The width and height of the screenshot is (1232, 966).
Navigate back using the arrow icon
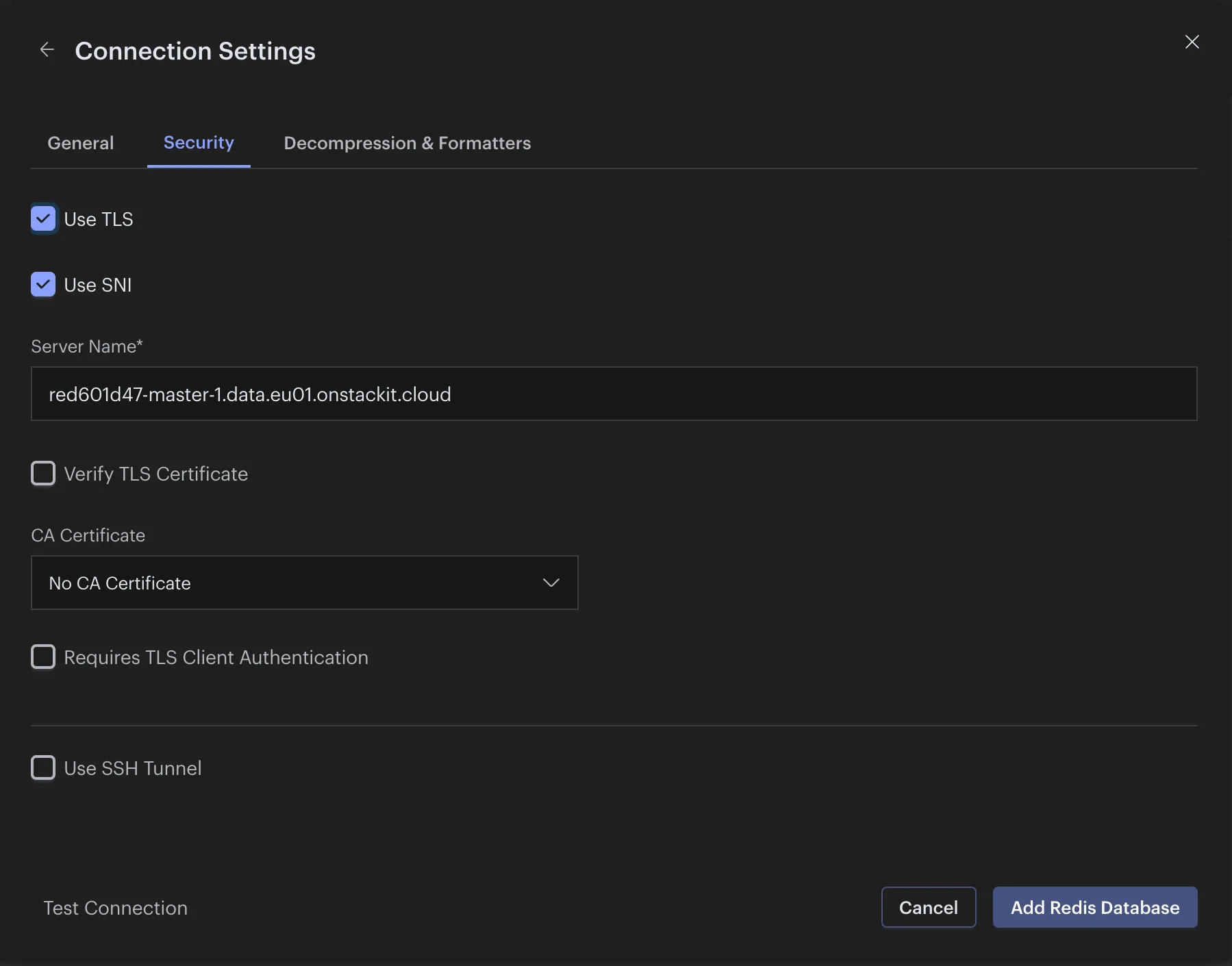point(47,49)
